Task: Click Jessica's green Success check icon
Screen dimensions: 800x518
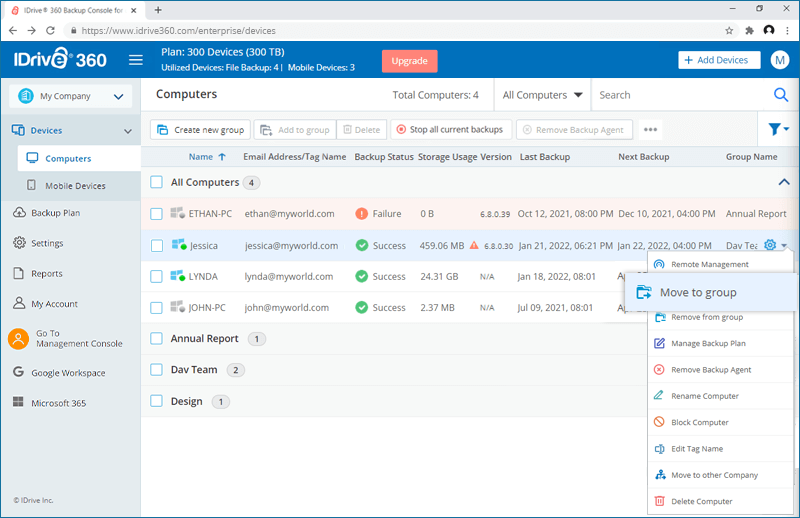Action: [362, 245]
